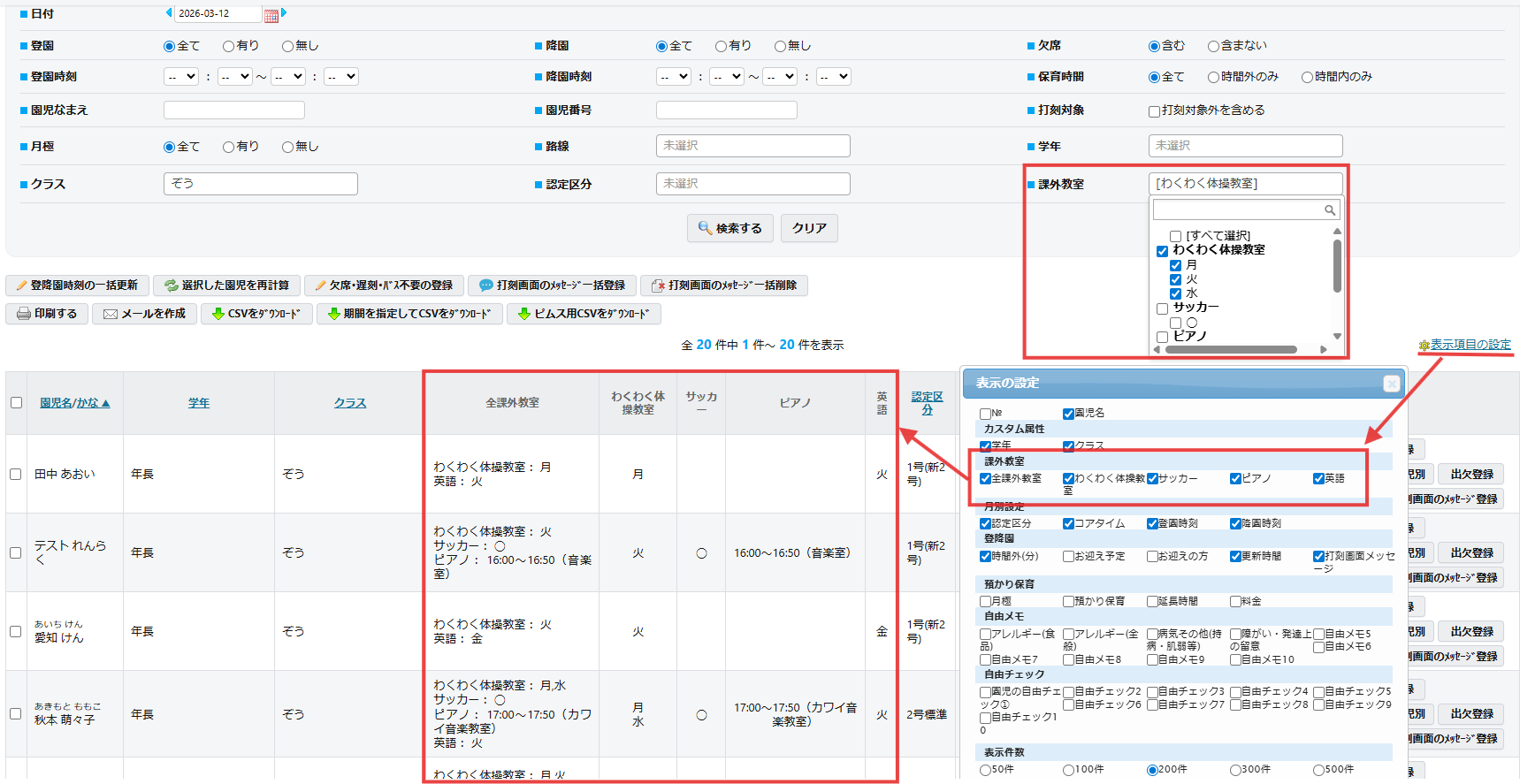Screen dimensions: 1520x784
Task: Open クラス selection field
Action: [x=261, y=184]
